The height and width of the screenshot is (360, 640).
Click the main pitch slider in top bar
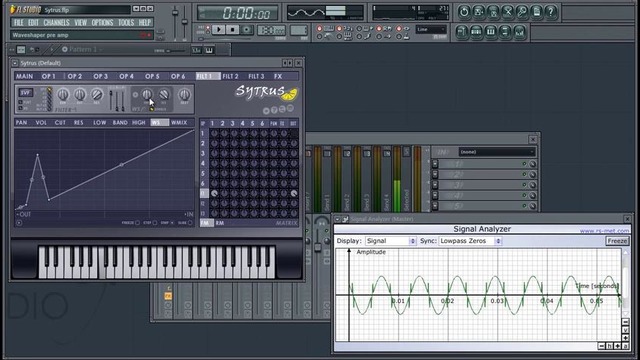[x=184, y=22]
